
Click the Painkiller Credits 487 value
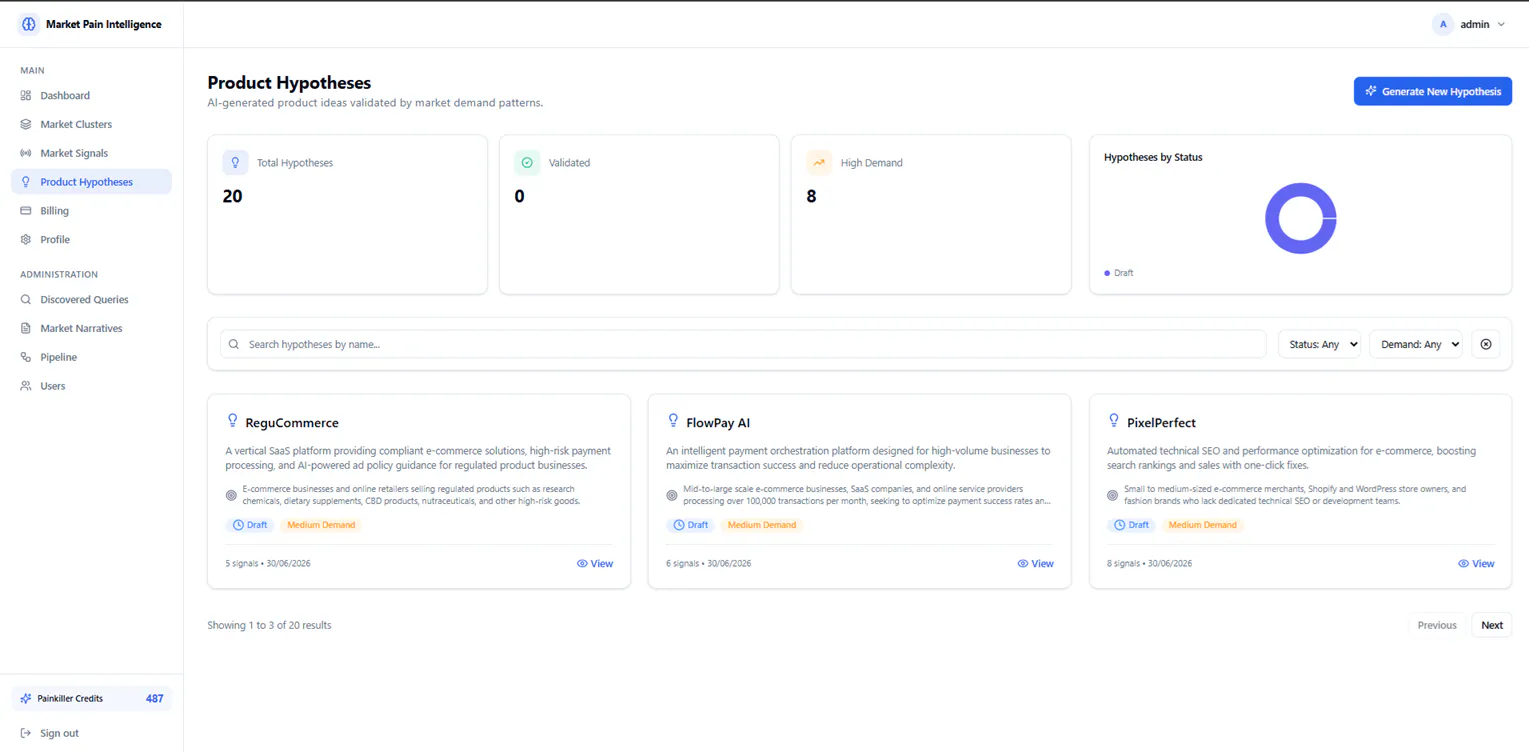[154, 699]
